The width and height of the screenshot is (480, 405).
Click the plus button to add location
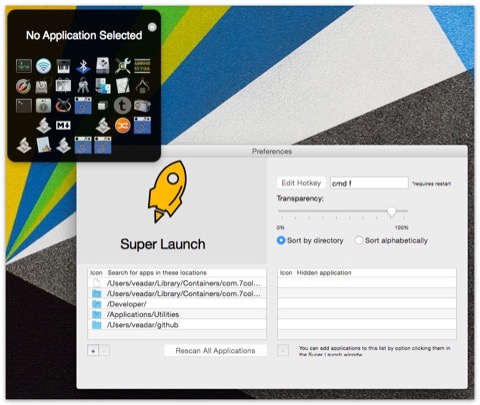(93, 351)
